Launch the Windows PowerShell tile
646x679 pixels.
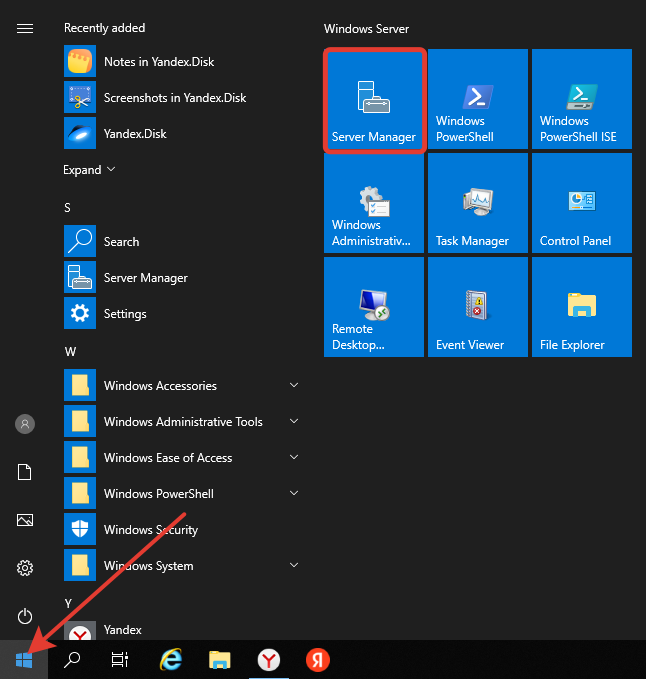[478, 99]
